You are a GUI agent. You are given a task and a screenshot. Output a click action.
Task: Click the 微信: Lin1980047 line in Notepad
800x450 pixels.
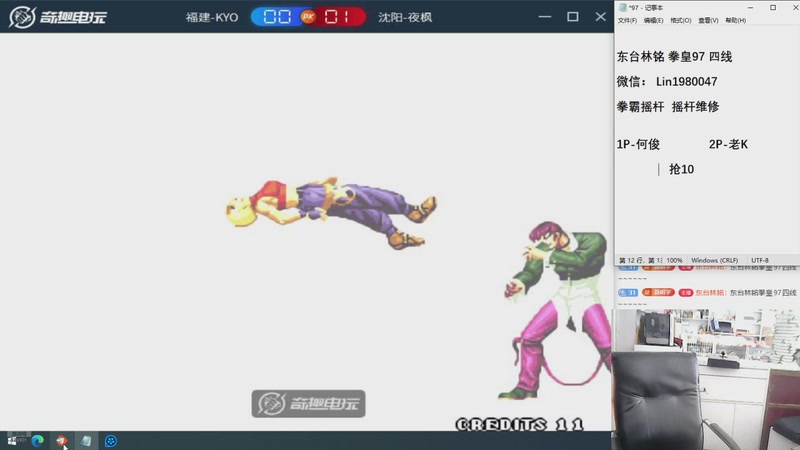coord(667,82)
